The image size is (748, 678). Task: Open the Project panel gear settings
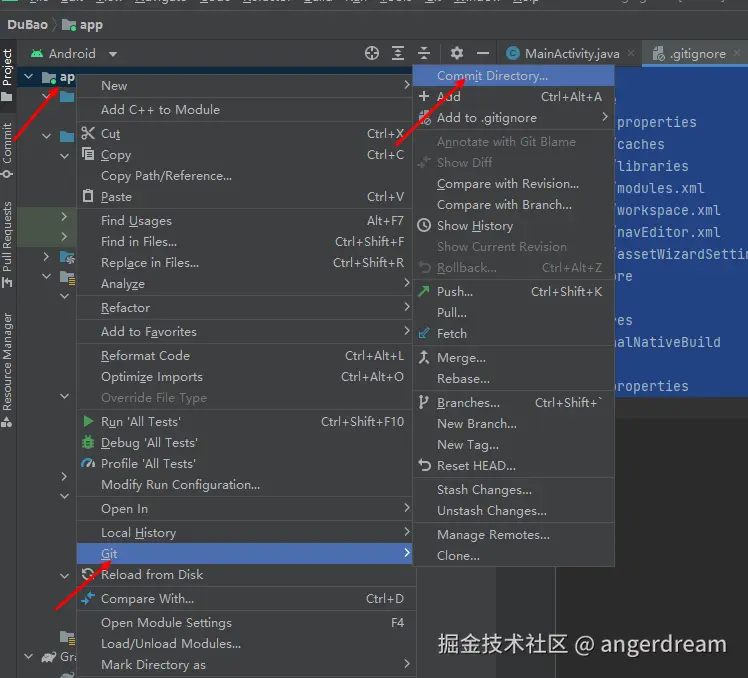457,53
